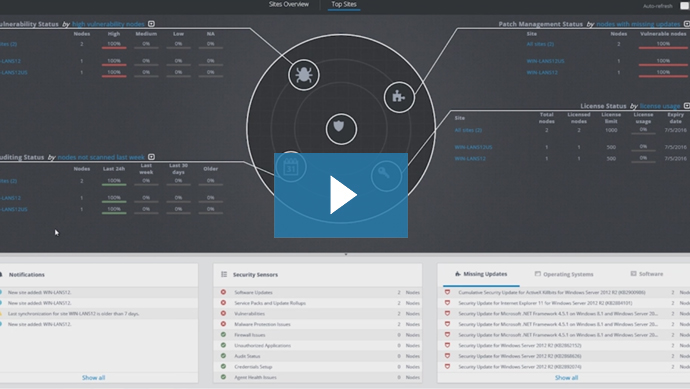Screen dimensions: 690x389
Task: Click the puzzle piece patch management icon
Action: click(x=399, y=97)
